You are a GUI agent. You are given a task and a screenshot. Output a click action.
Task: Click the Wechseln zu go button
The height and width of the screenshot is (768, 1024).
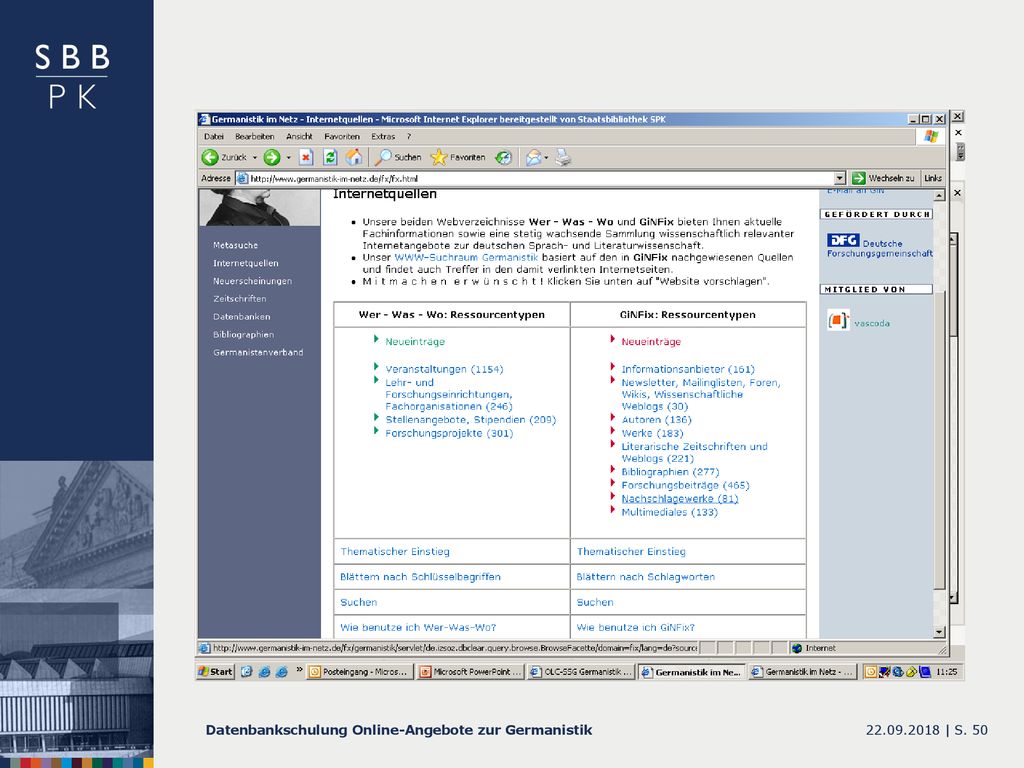(x=884, y=178)
